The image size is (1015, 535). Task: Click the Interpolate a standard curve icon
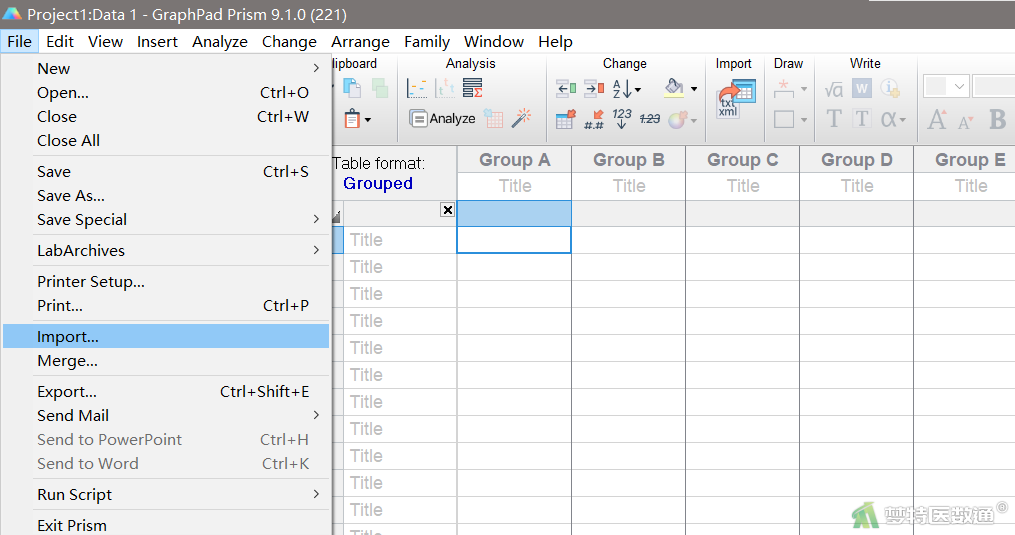click(417, 88)
